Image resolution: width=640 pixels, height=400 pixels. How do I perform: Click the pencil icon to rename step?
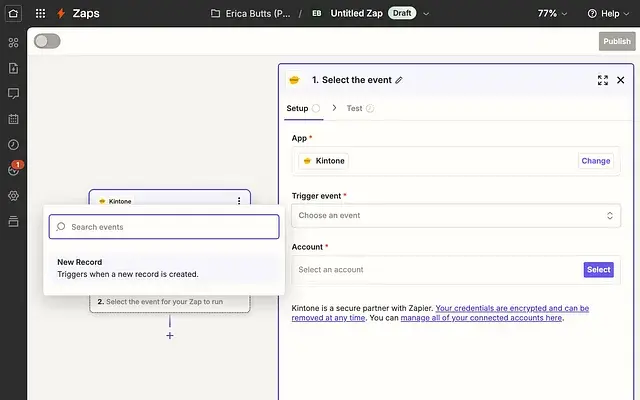point(399,80)
